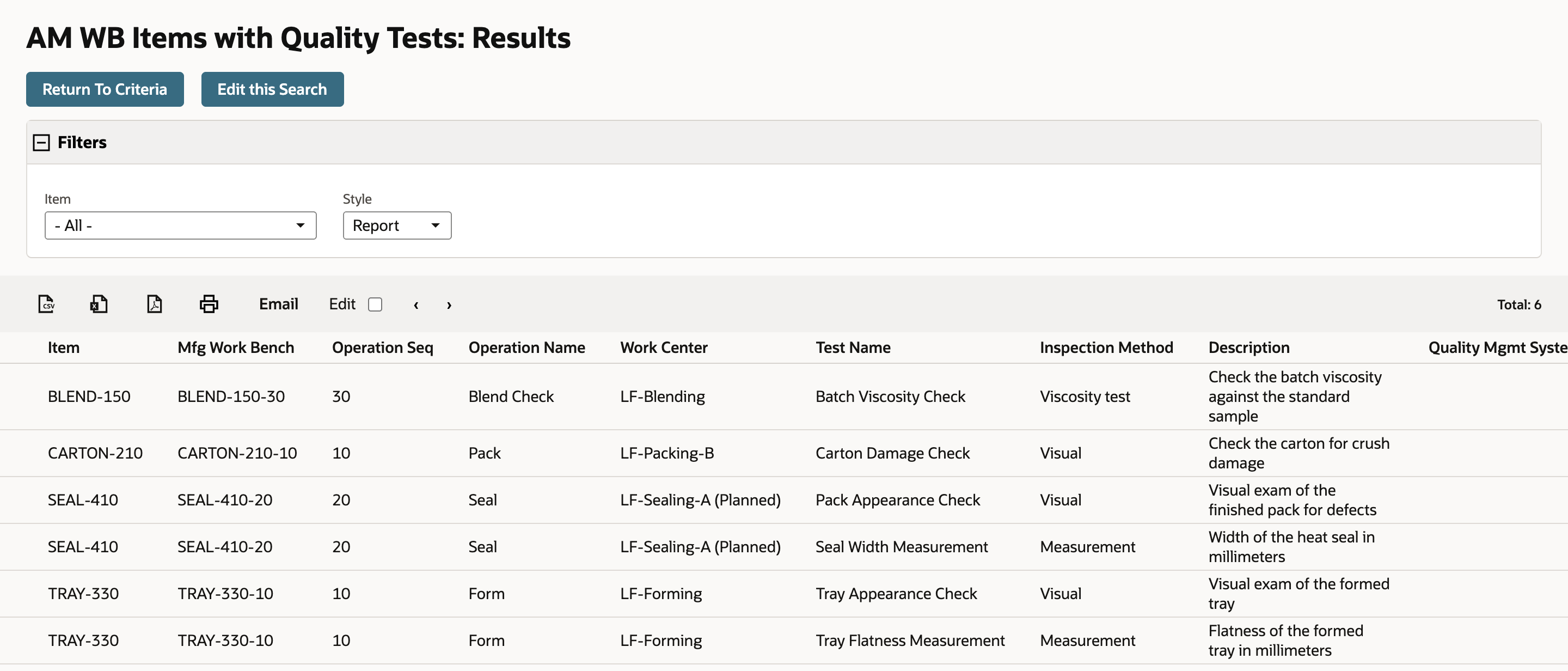Click the Viscosity test inspection method
Screen dimensions: 1568x671
point(1085,396)
